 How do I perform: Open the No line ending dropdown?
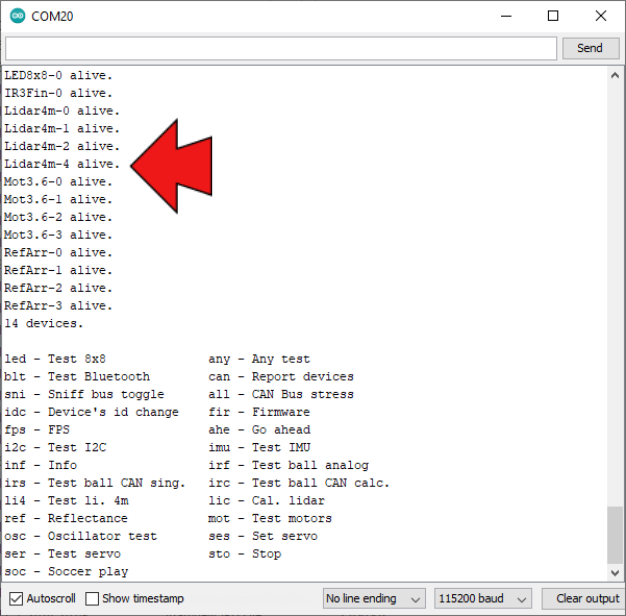374,598
